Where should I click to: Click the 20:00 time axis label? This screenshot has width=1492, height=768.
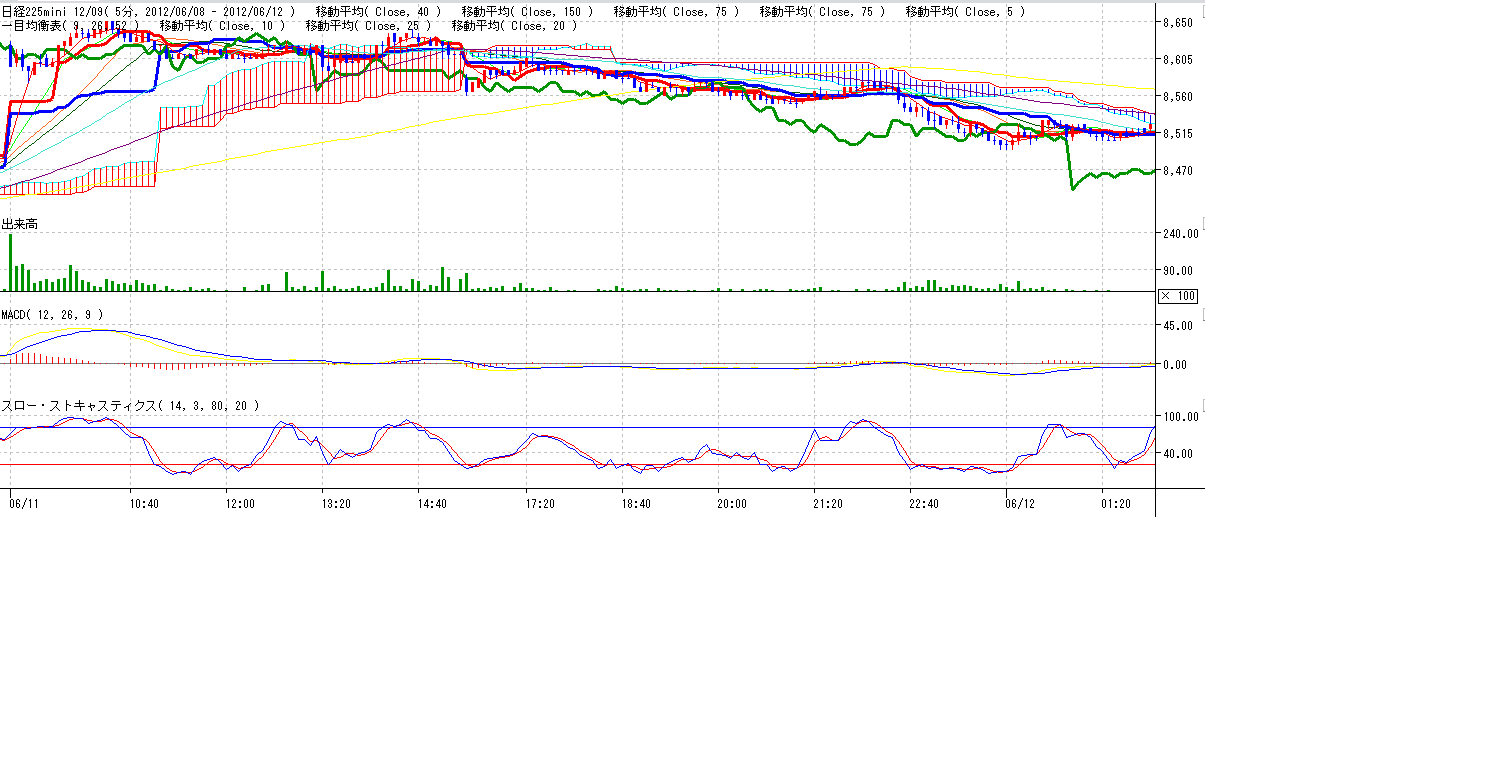[x=732, y=504]
